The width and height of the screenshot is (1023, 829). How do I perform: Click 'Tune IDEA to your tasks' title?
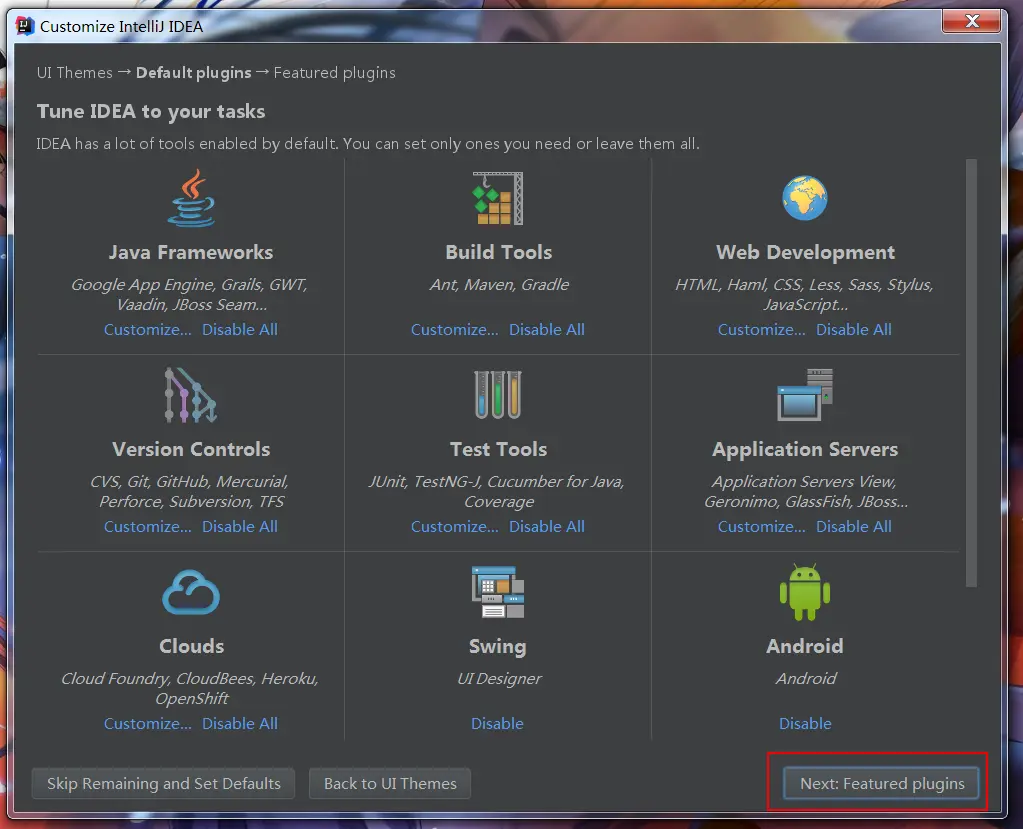(151, 112)
